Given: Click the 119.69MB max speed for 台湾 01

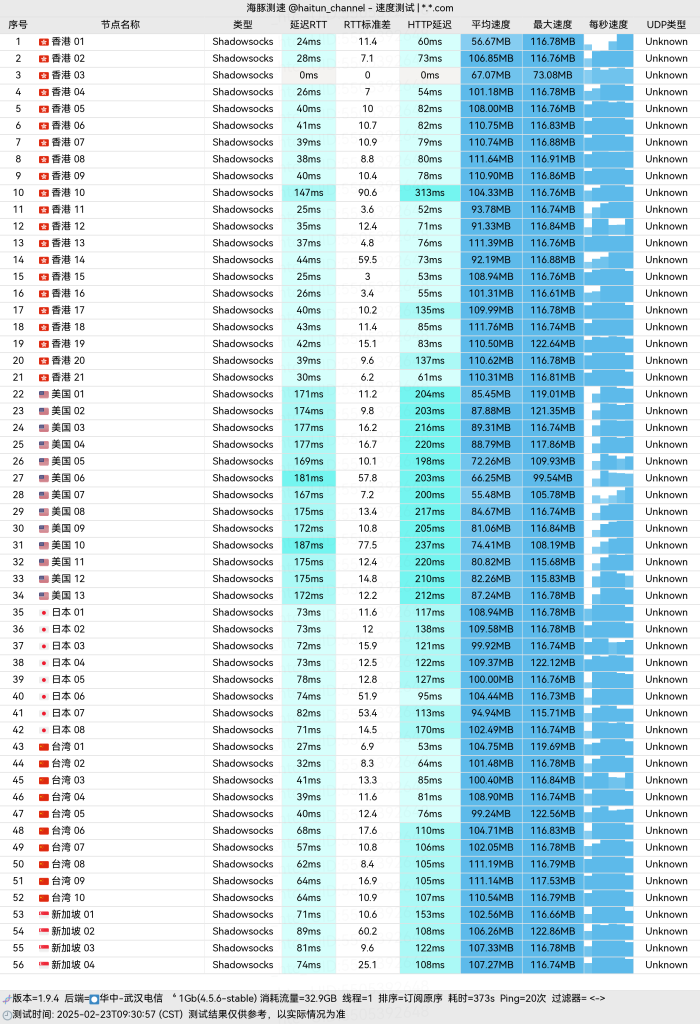Looking at the screenshot, I should pyautogui.click(x=552, y=746).
